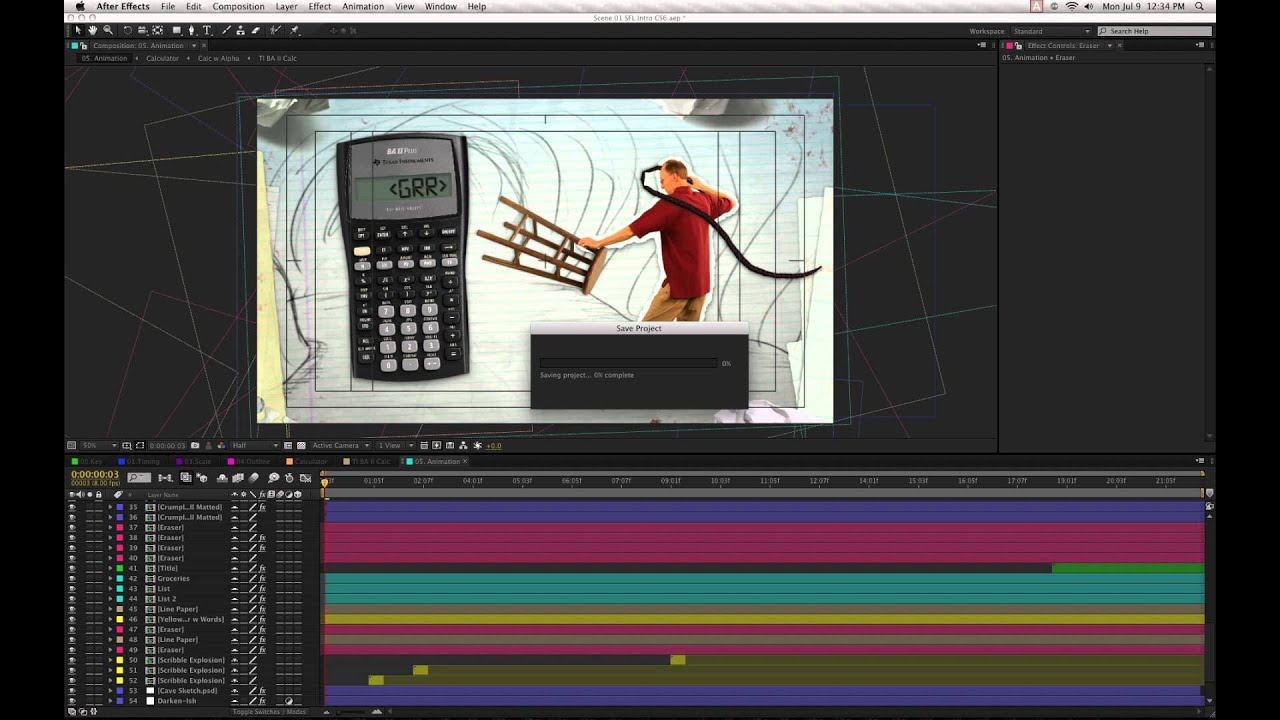This screenshot has height=720, width=1280.
Task: Click Calc w Alpha breadcrumb in viewer
Action: [218, 58]
